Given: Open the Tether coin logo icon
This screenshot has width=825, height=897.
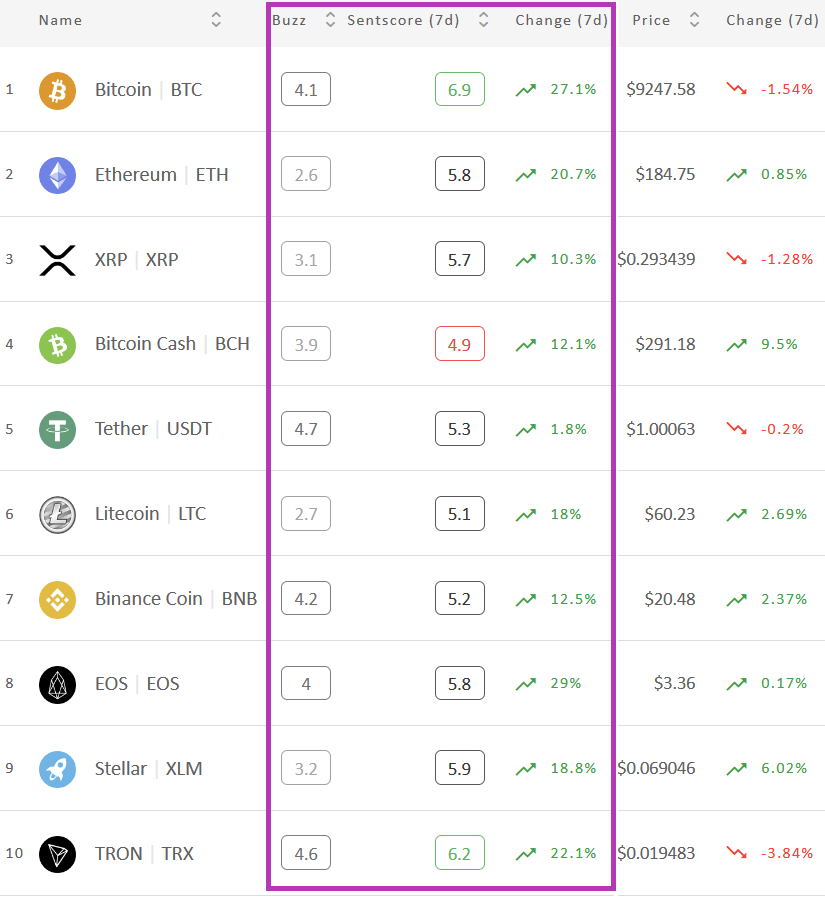Looking at the screenshot, I should pos(57,430).
